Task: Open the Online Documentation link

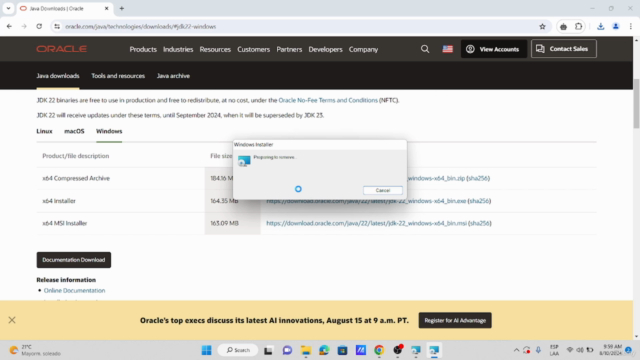Action: (x=74, y=291)
